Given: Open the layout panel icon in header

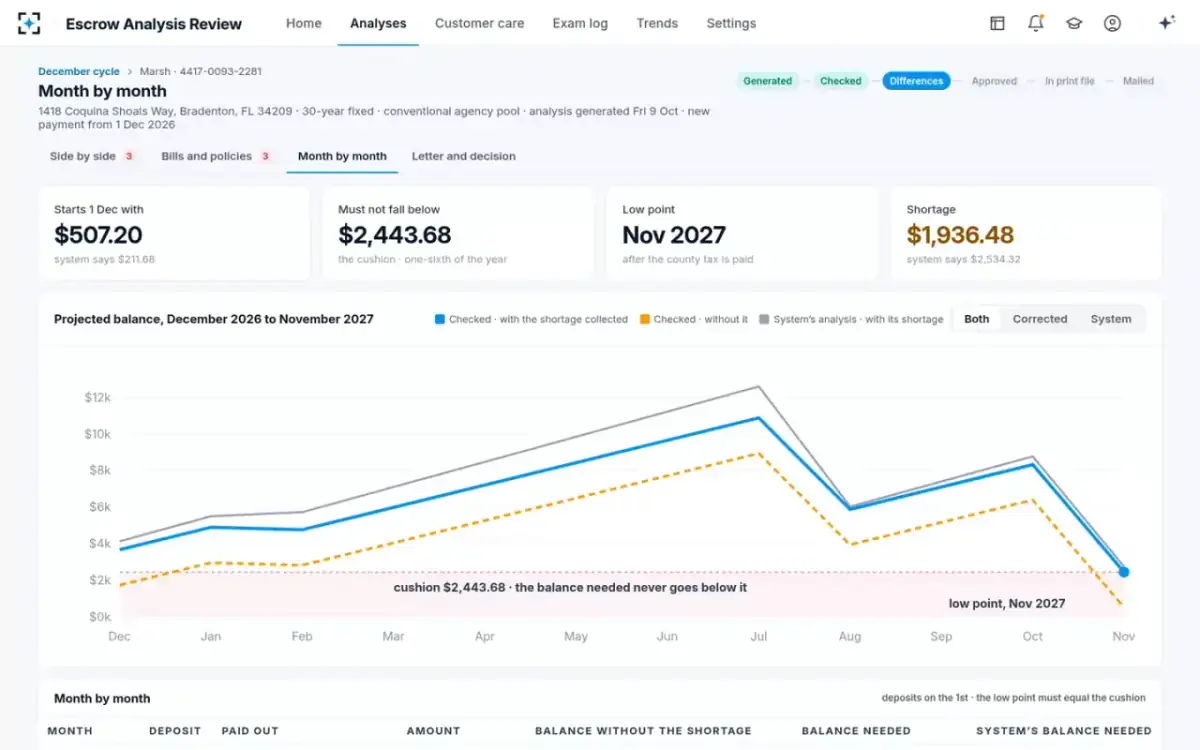Looking at the screenshot, I should point(997,23).
